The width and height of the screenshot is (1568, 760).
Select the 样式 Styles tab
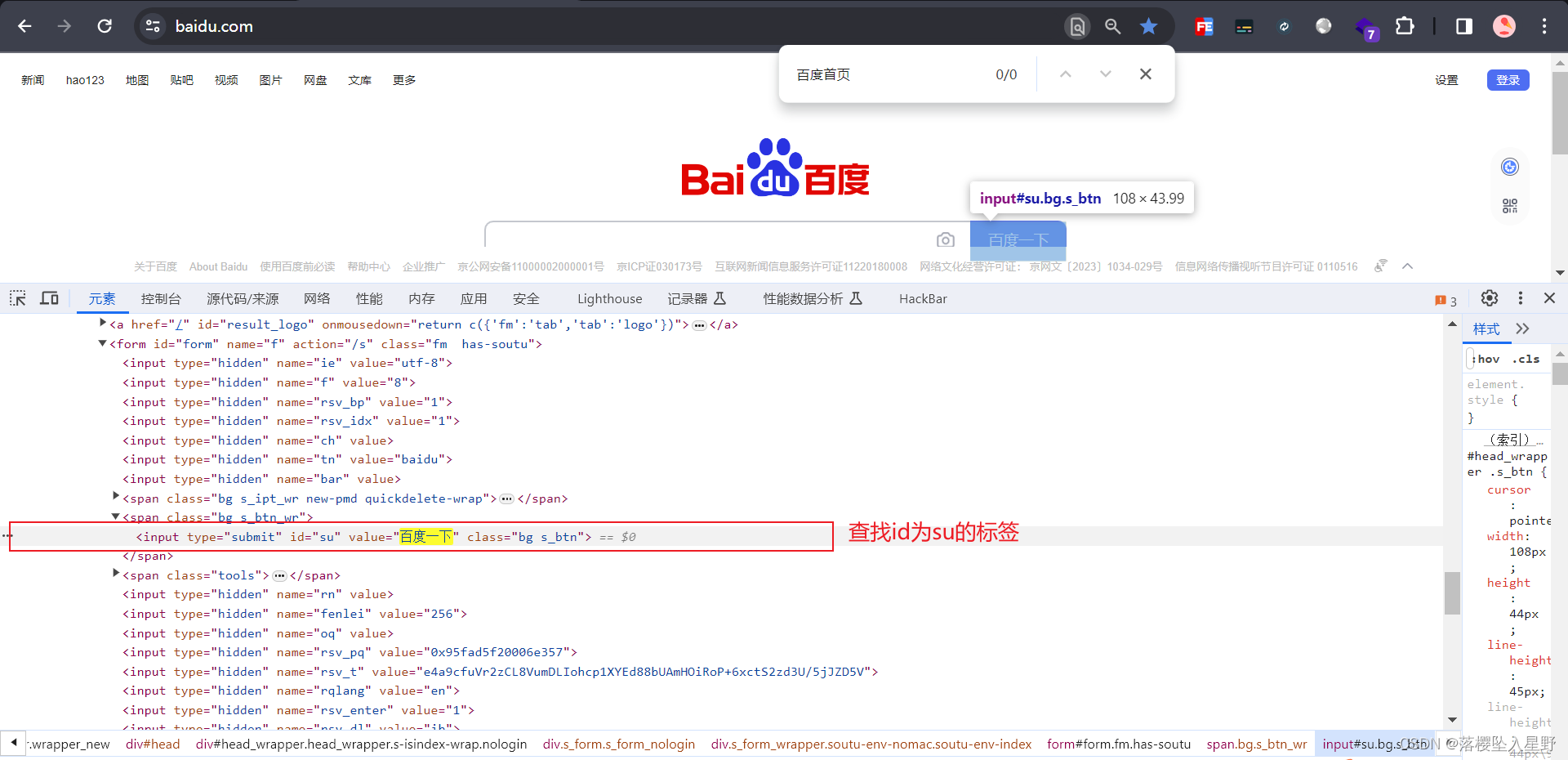[1486, 329]
